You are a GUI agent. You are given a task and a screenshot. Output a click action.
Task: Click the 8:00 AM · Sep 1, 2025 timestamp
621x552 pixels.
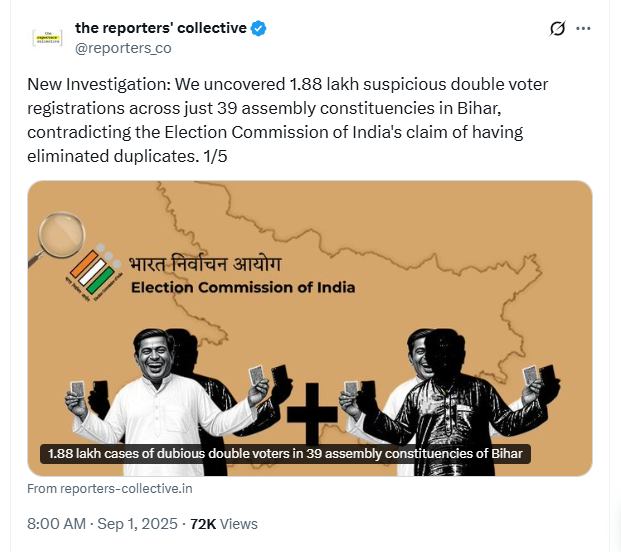[x=102, y=524]
